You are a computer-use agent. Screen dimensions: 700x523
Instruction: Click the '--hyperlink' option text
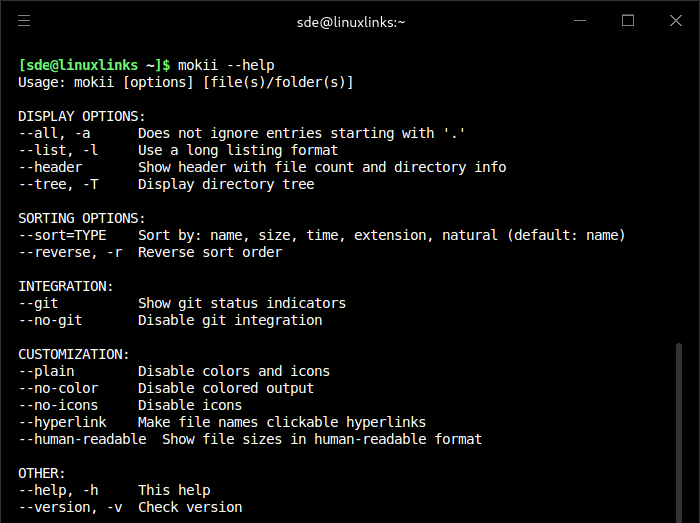click(x=62, y=422)
